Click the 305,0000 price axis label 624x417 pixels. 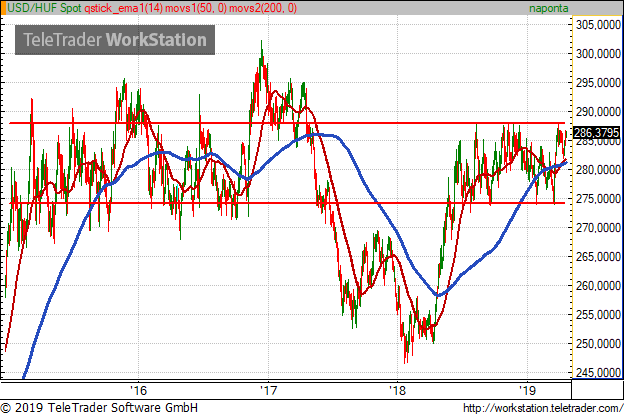(x=598, y=25)
